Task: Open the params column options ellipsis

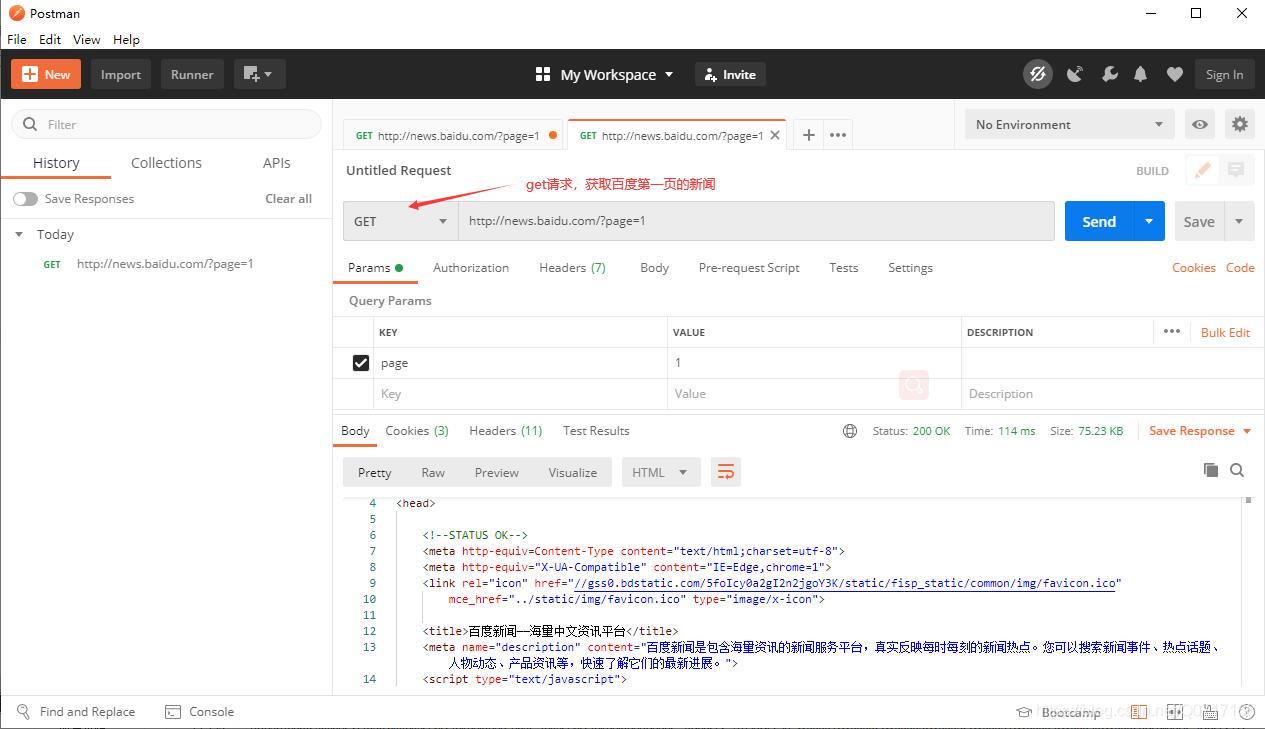Action: point(1172,332)
